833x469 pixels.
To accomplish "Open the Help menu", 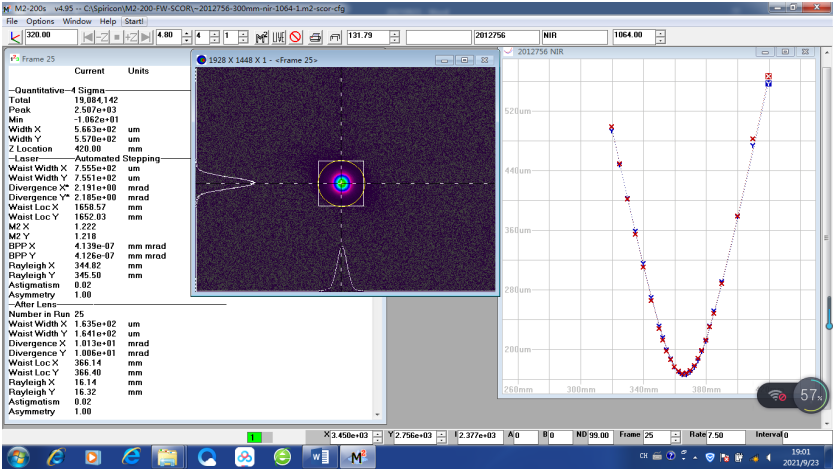I will [108, 21].
